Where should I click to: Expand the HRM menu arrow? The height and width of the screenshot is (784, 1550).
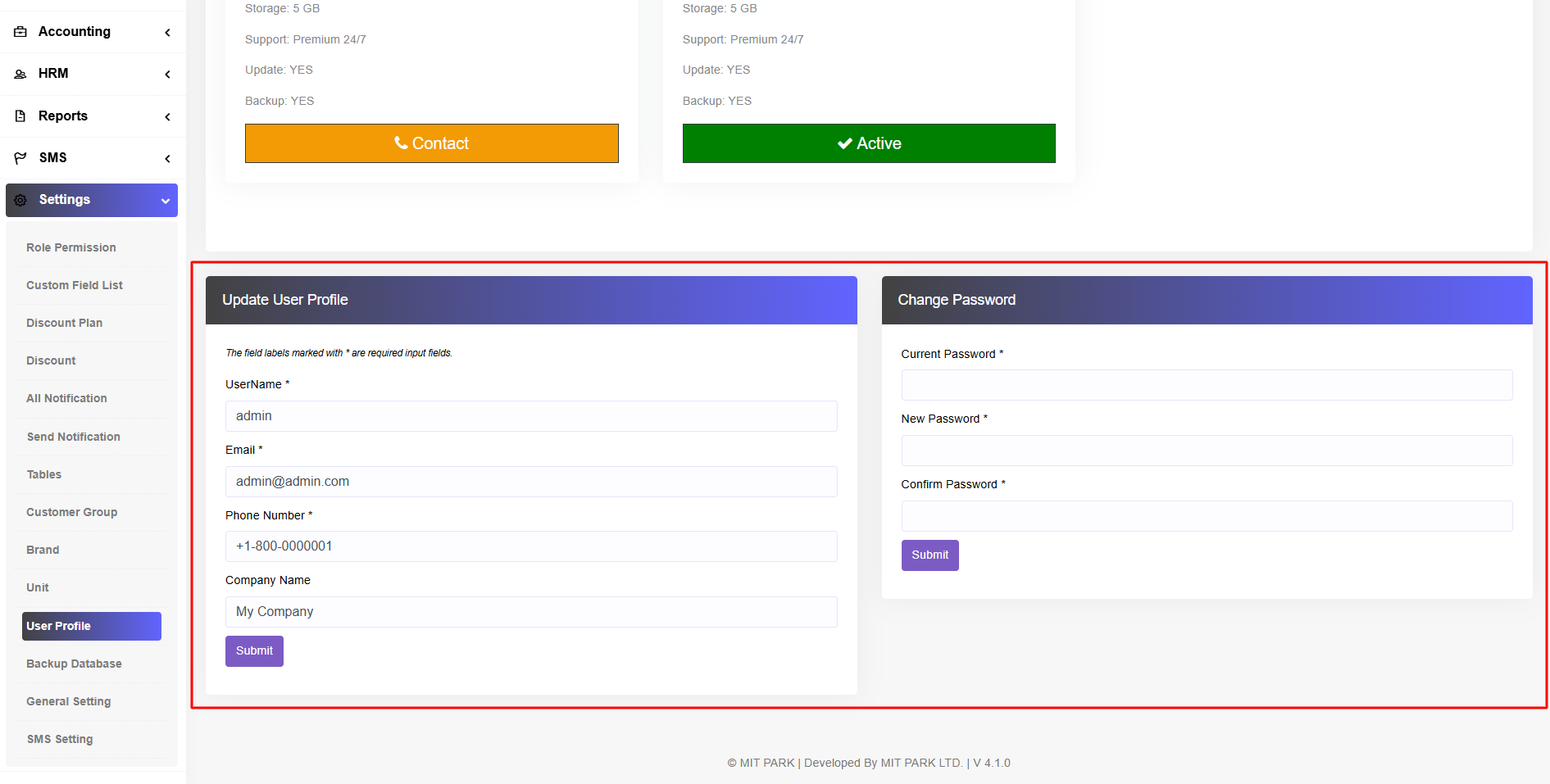pyautogui.click(x=167, y=75)
